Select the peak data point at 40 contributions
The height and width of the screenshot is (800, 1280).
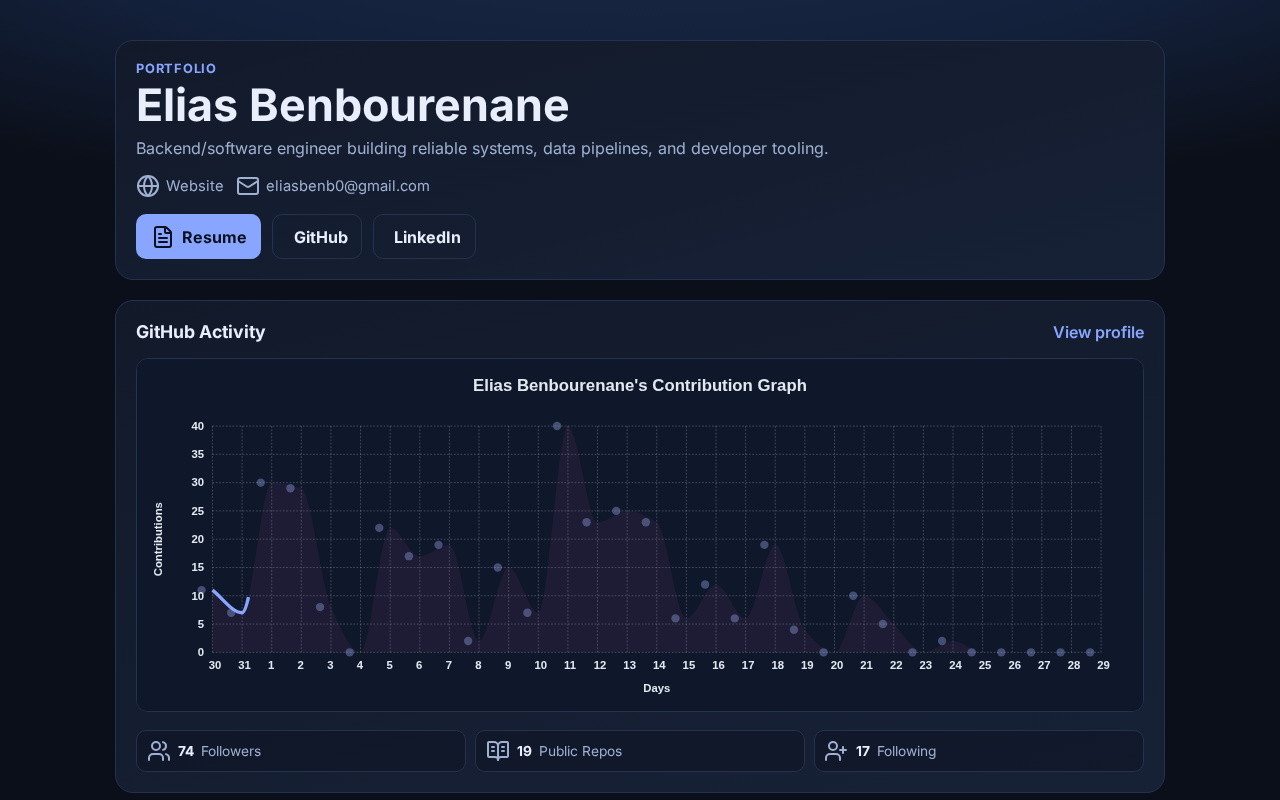pos(557,426)
